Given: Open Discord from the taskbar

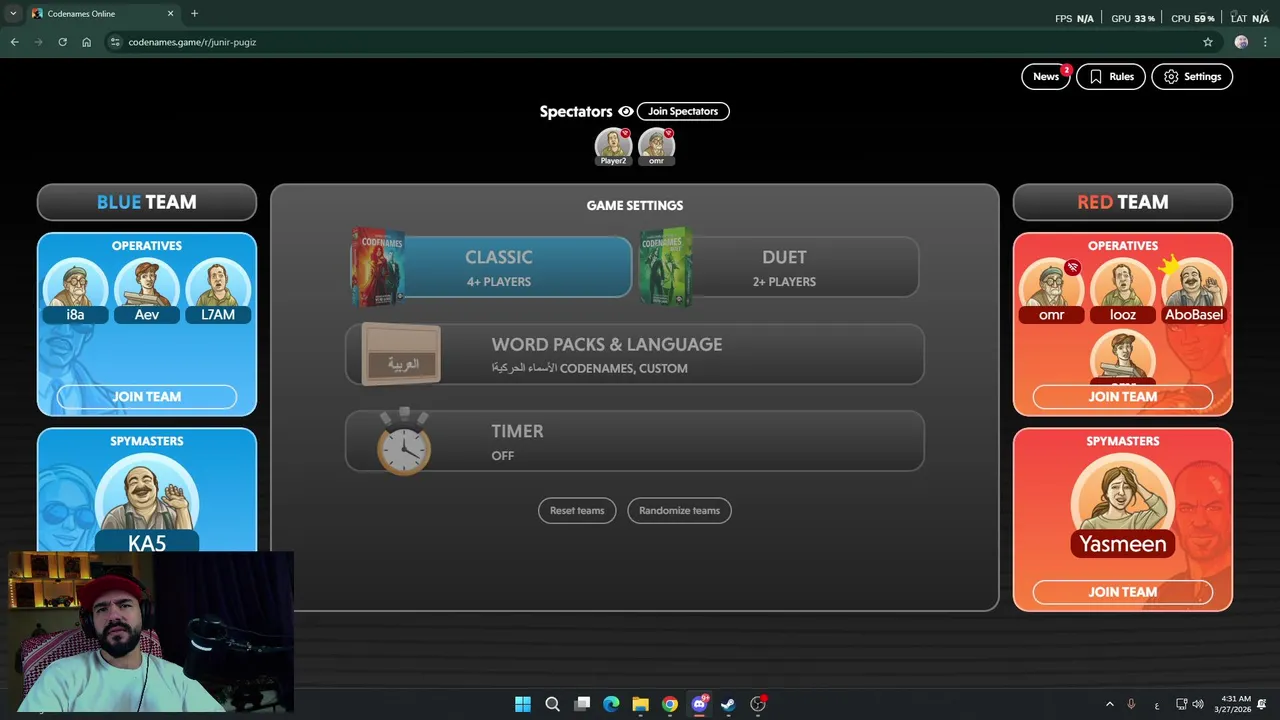Looking at the screenshot, I should [x=699, y=704].
